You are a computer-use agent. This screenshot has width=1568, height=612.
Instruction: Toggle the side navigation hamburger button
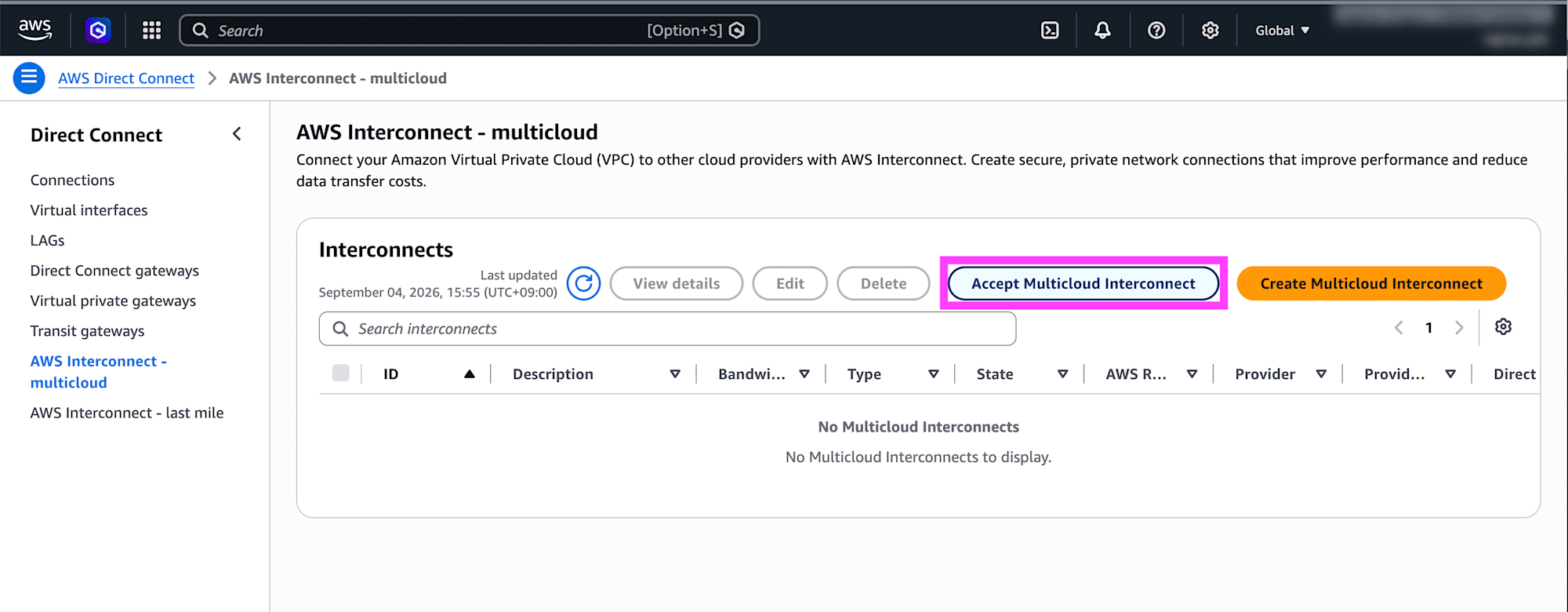29,78
